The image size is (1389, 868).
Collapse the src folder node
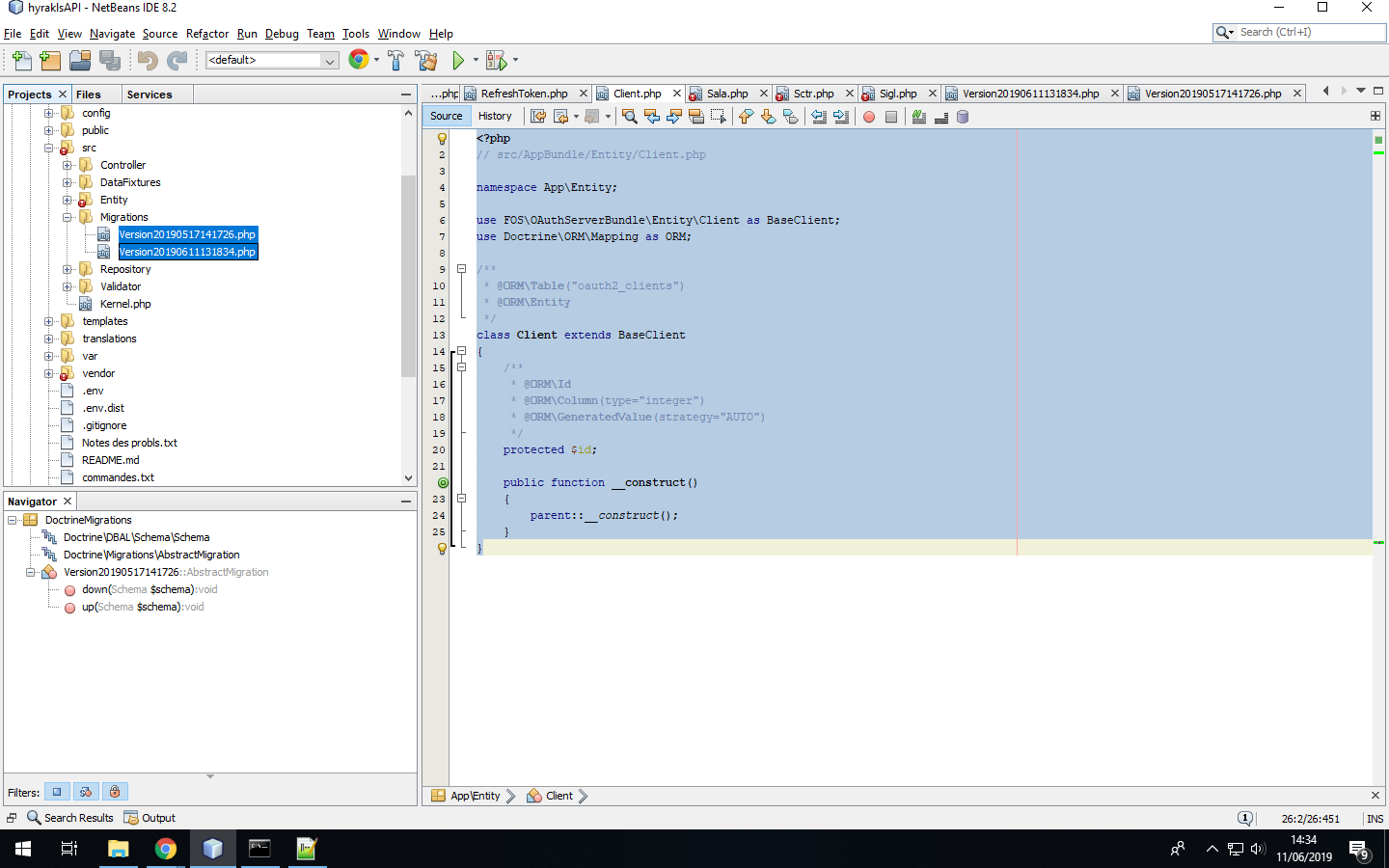click(x=48, y=148)
